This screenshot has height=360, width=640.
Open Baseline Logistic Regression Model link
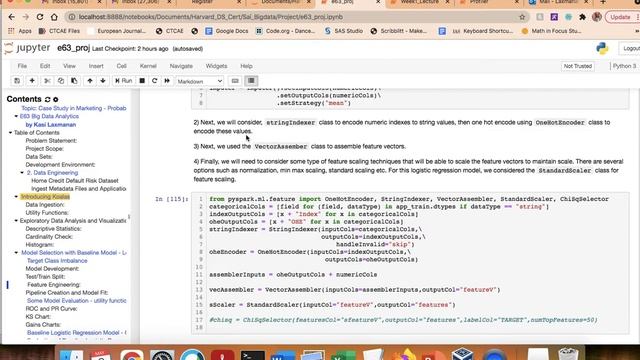pos(77,333)
